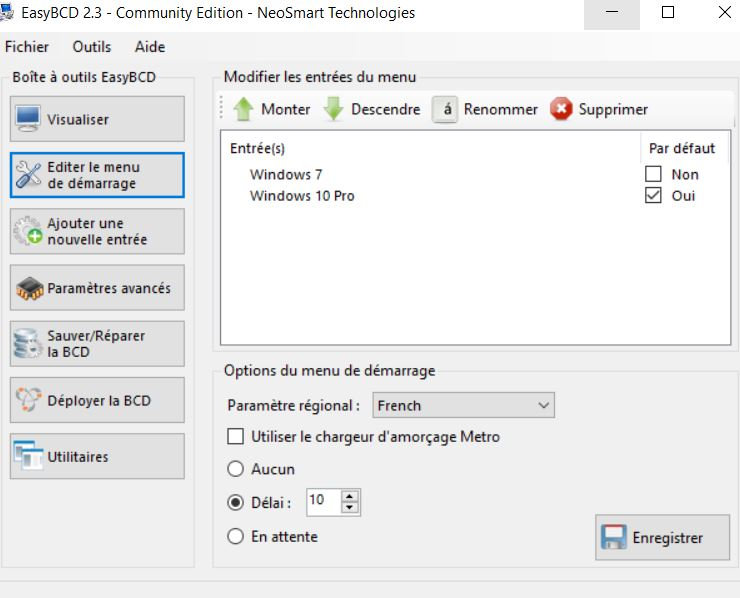Select Editer le menu de démarrage
This screenshot has height=598, width=740.
point(97,175)
